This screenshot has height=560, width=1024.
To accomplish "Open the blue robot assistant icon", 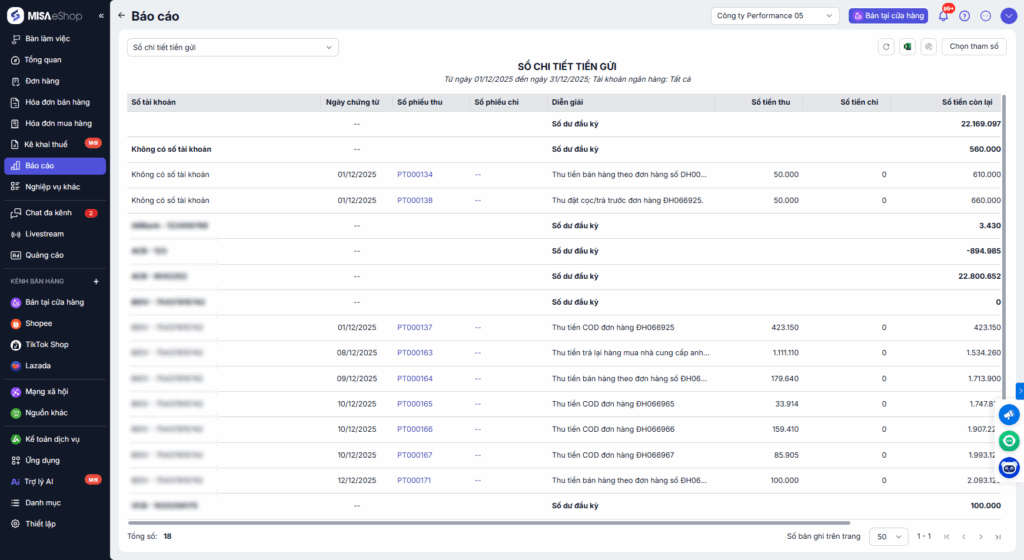I will tap(1009, 467).
